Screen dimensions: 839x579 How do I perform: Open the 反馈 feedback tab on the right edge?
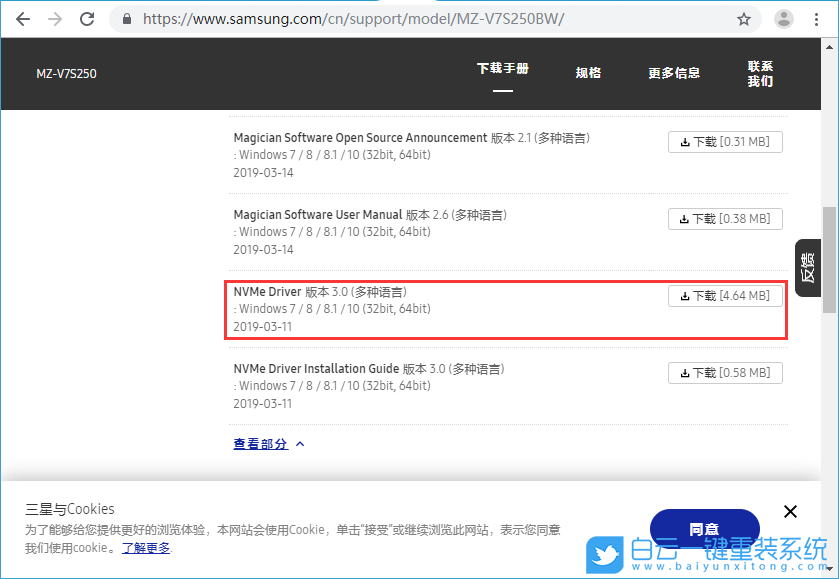(x=808, y=267)
